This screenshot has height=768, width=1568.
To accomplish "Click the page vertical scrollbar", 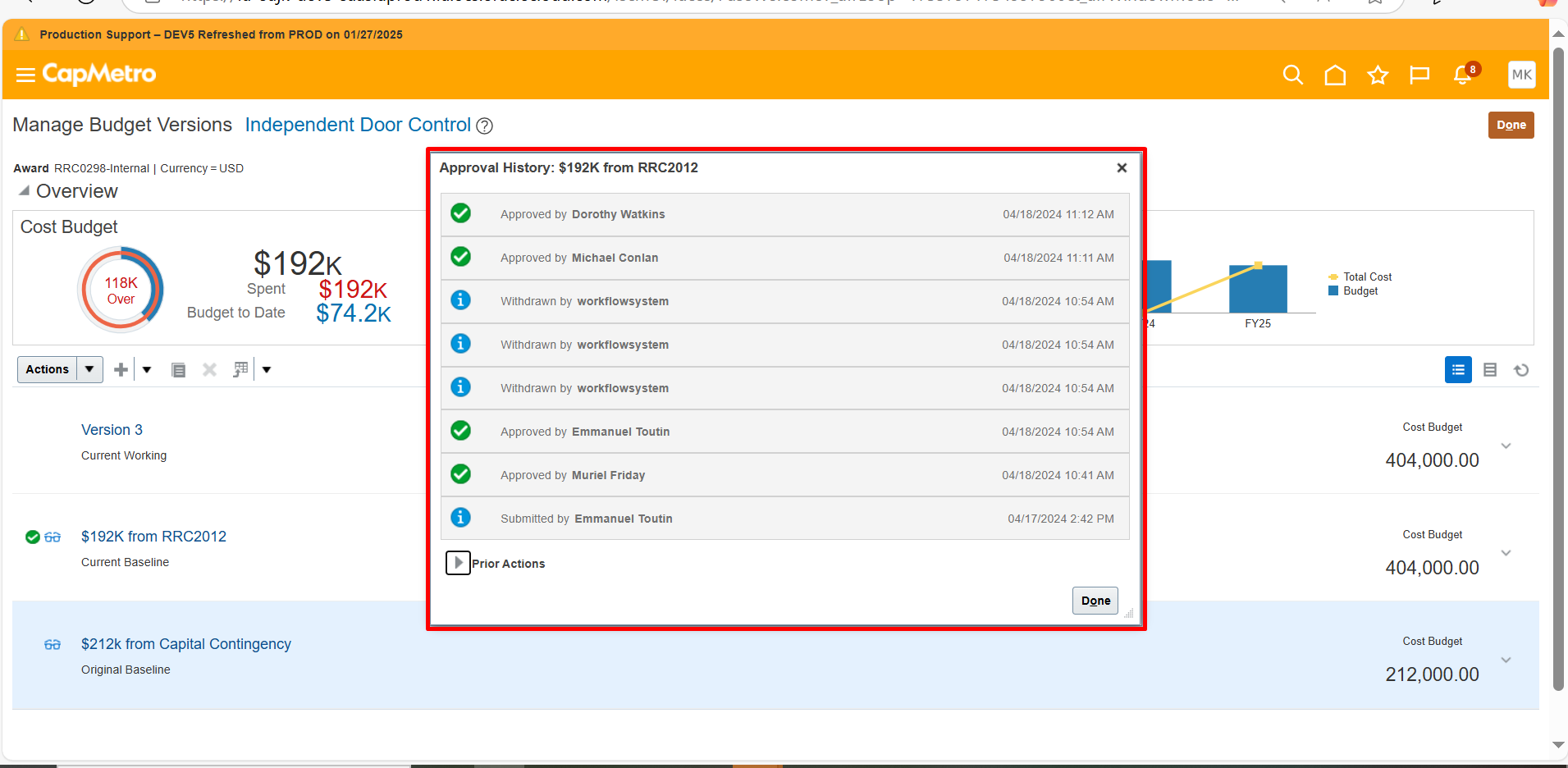I will click(1559, 369).
